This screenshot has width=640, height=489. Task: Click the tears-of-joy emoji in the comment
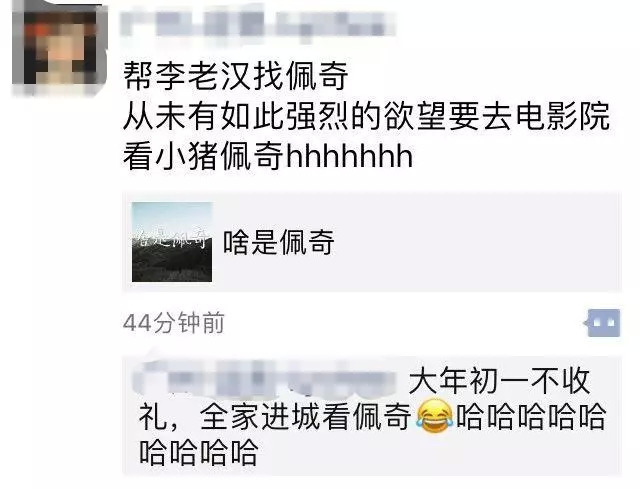435,416
